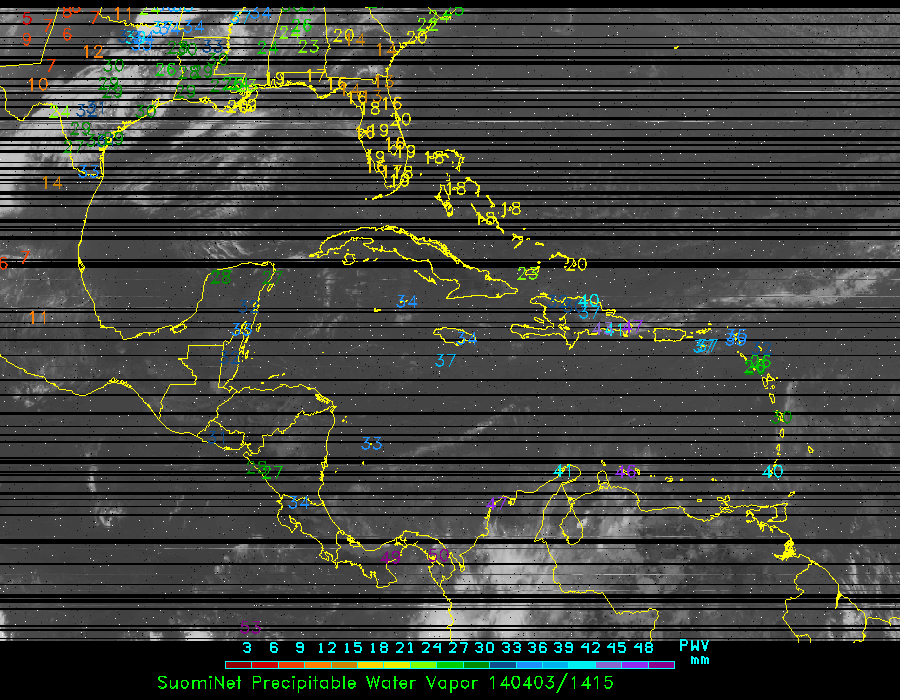This screenshot has height=700, width=900.
Task: Click the cyan legend swatch under 42
Action: (582, 664)
